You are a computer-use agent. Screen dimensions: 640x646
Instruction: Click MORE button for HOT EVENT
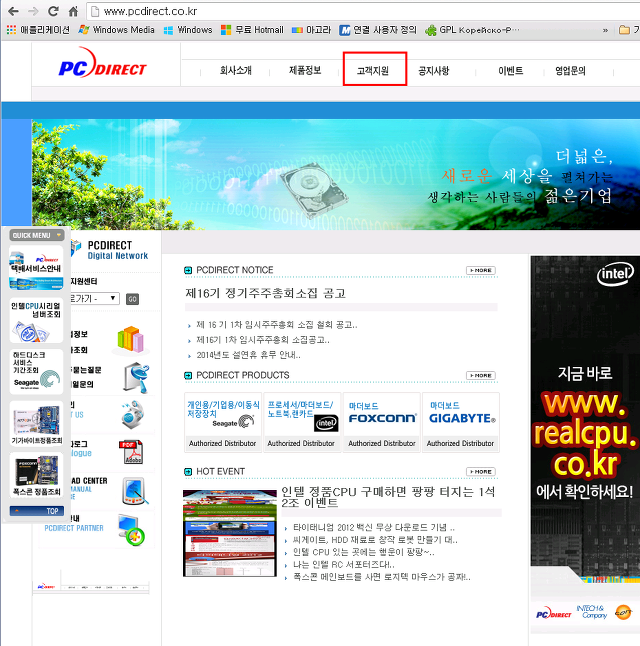coord(481,471)
